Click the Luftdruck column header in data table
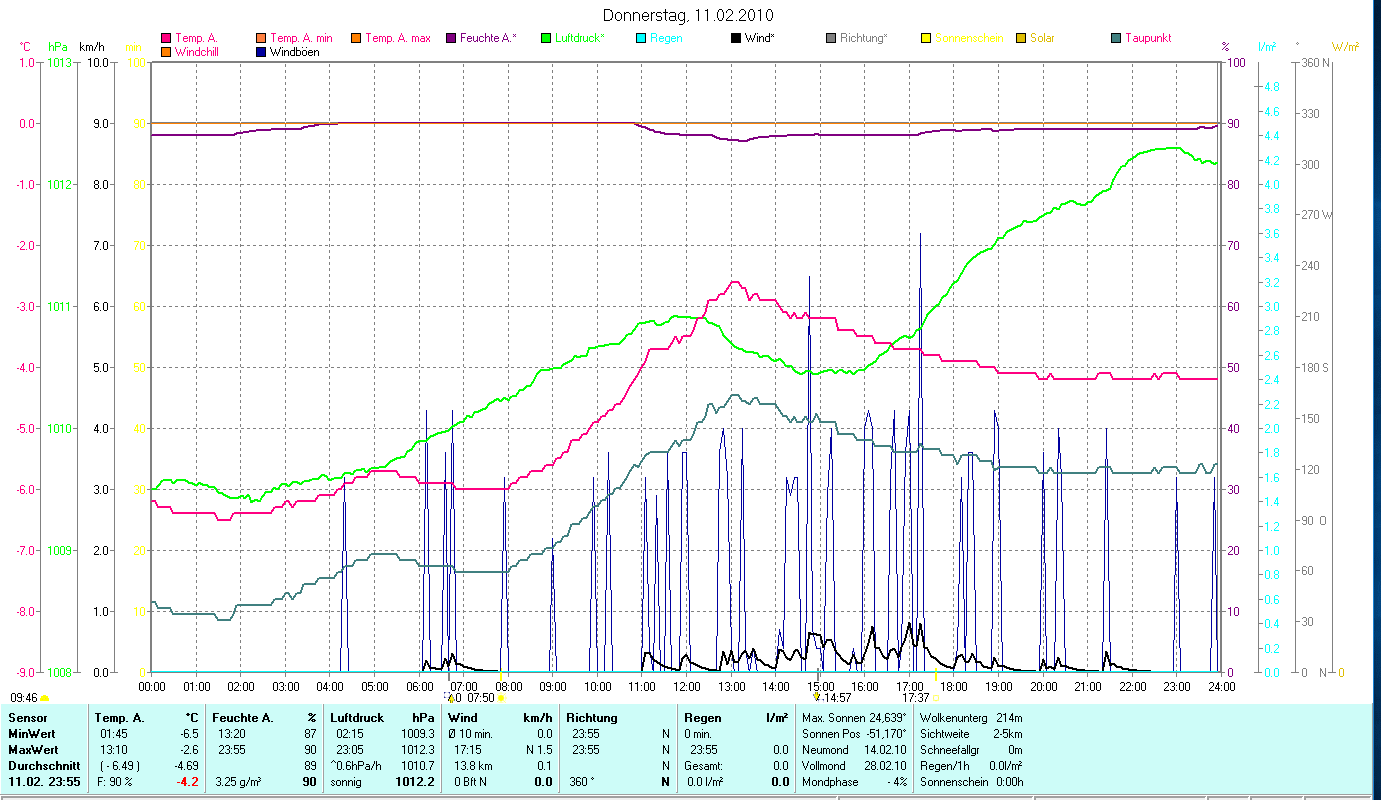The height and width of the screenshot is (800, 1381). 356,718
